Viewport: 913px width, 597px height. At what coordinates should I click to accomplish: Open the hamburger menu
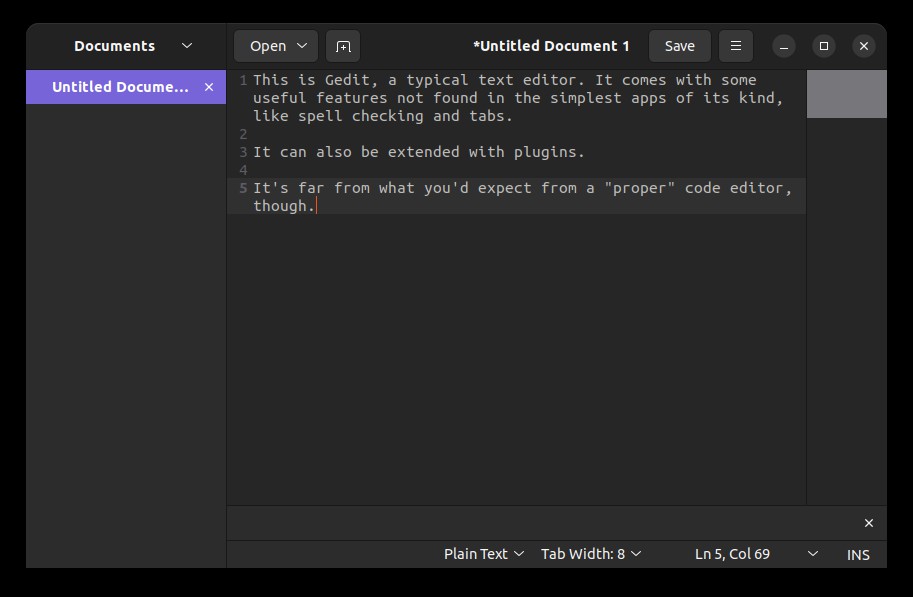(736, 46)
